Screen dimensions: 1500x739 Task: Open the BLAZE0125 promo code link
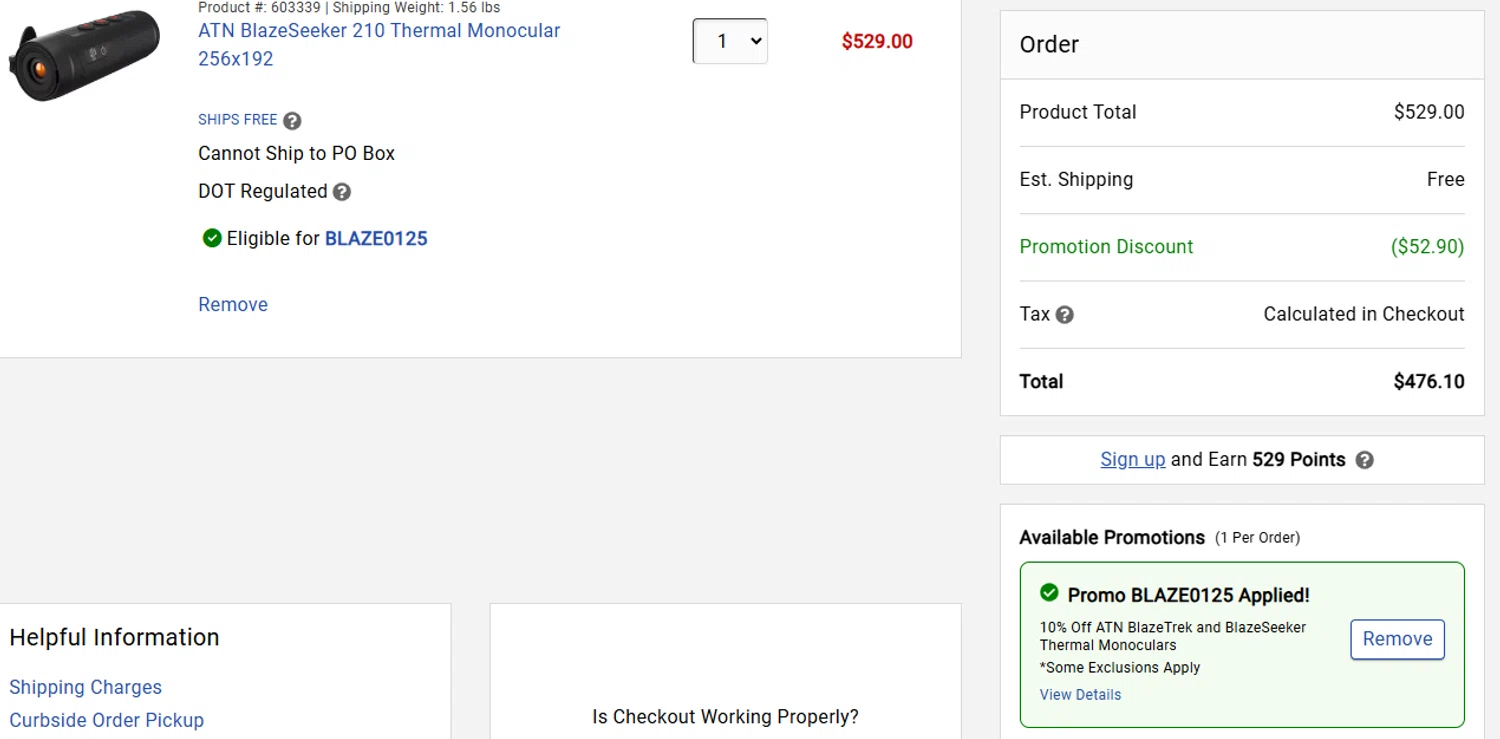376,239
